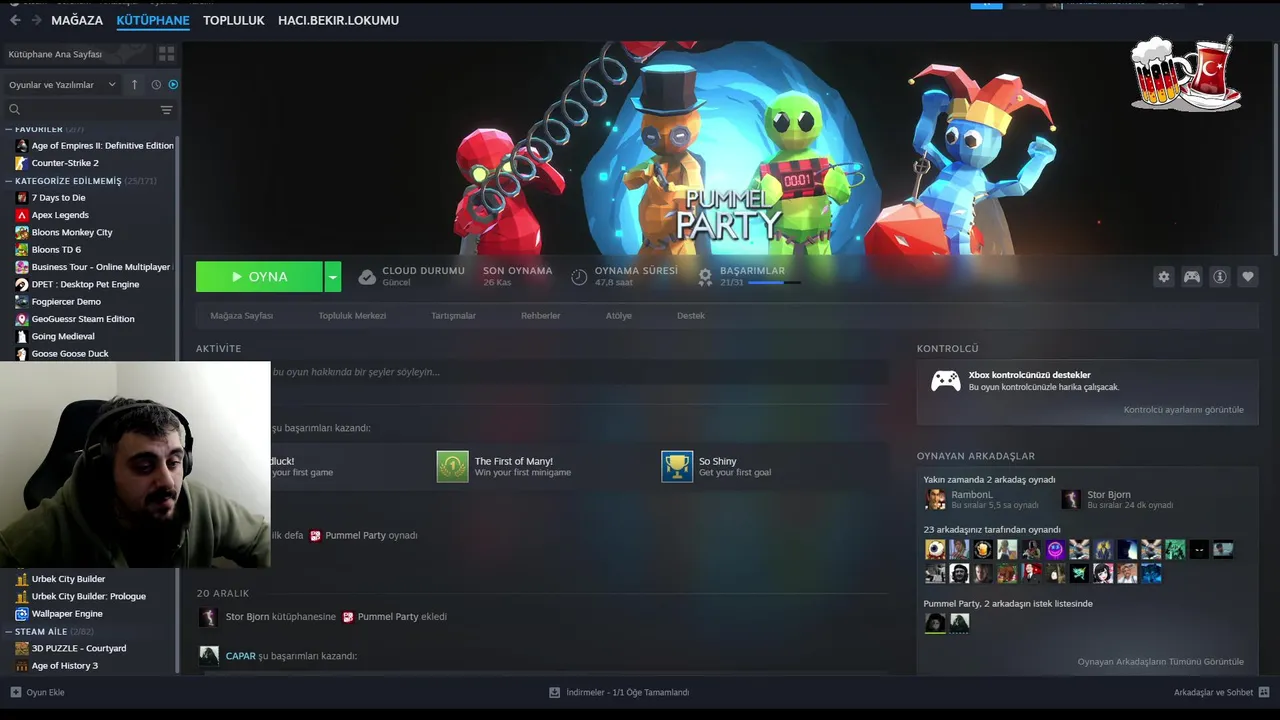Toggle the recent activity clock filter
This screenshot has height=720, width=1280.
(x=156, y=85)
